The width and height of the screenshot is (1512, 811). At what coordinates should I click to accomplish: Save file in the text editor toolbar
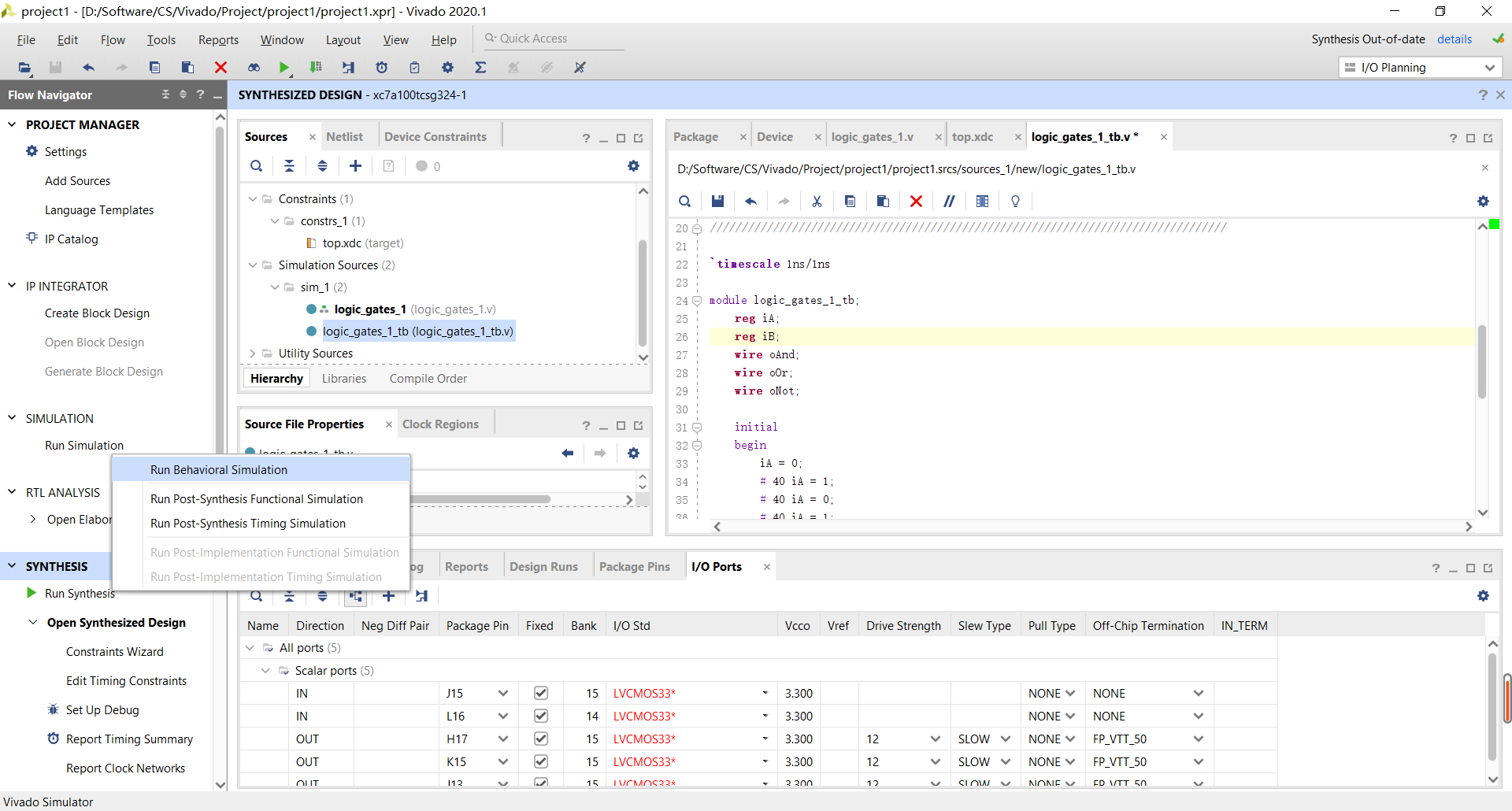click(717, 202)
